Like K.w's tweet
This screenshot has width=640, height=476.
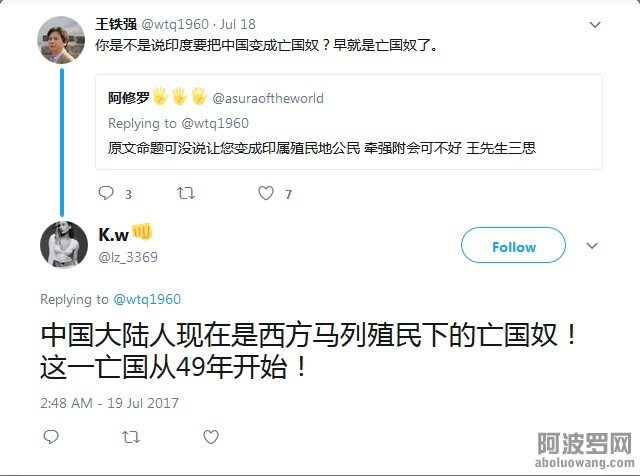click(x=211, y=437)
